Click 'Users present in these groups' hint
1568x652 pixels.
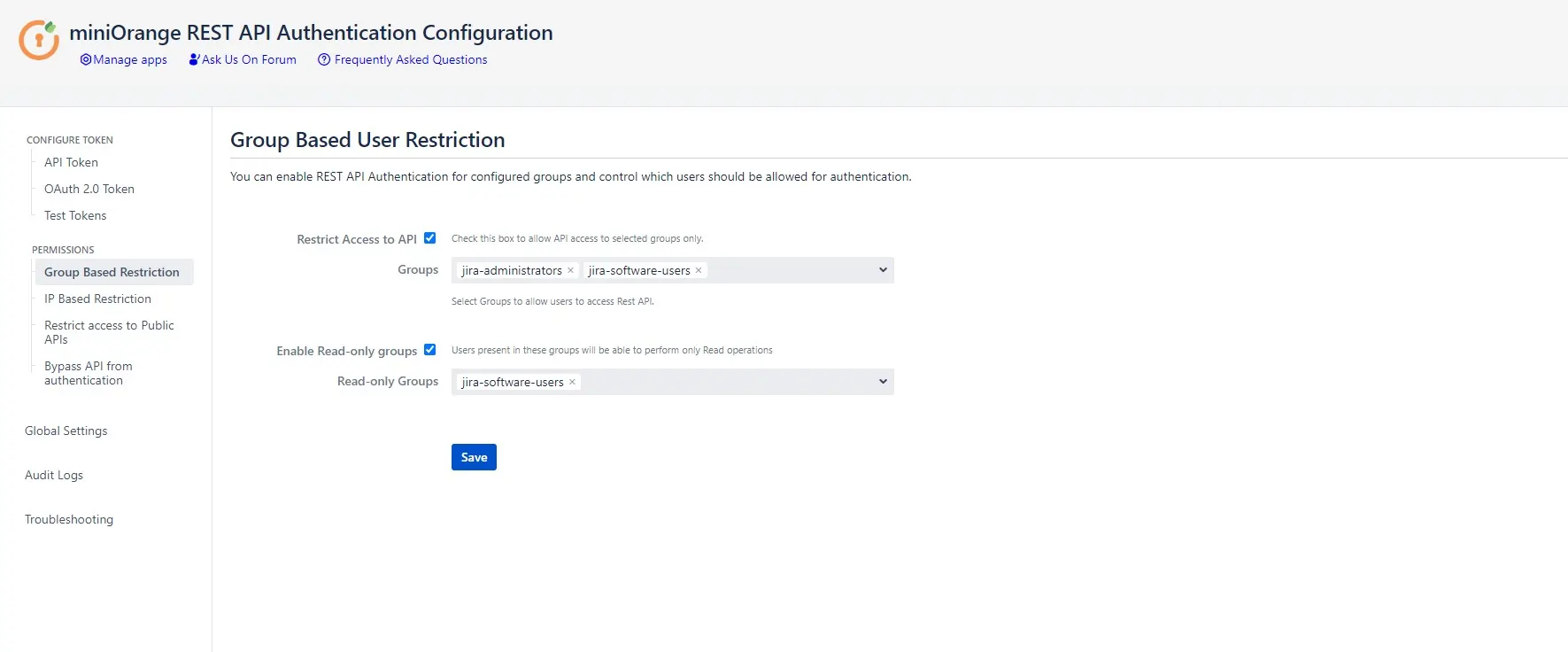tap(612, 350)
